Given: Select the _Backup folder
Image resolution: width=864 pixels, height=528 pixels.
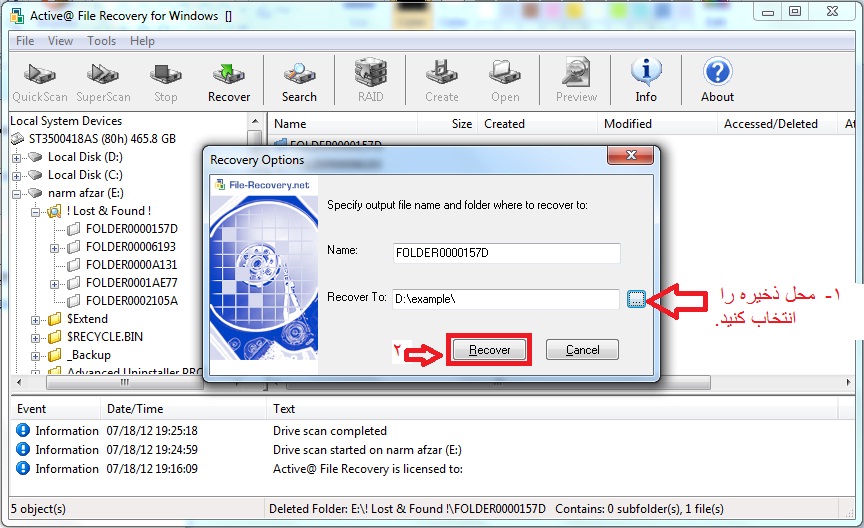Looking at the screenshot, I should [89, 355].
